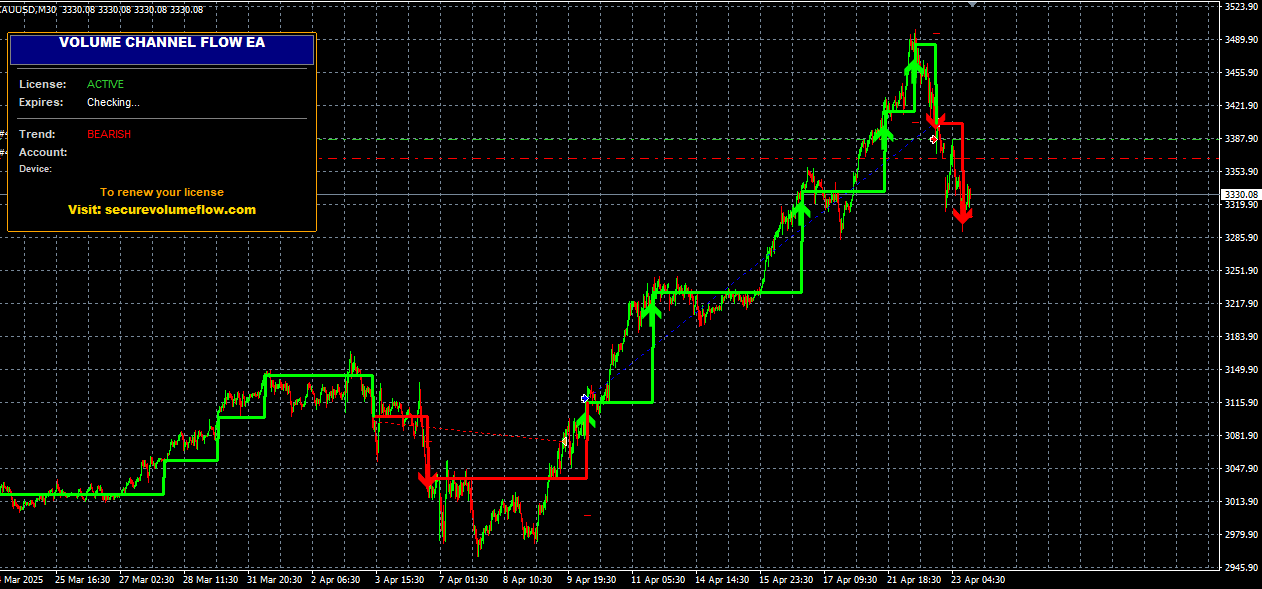Click the Expires Checking status text
This screenshot has width=1262, height=589.
tap(113, 102)
